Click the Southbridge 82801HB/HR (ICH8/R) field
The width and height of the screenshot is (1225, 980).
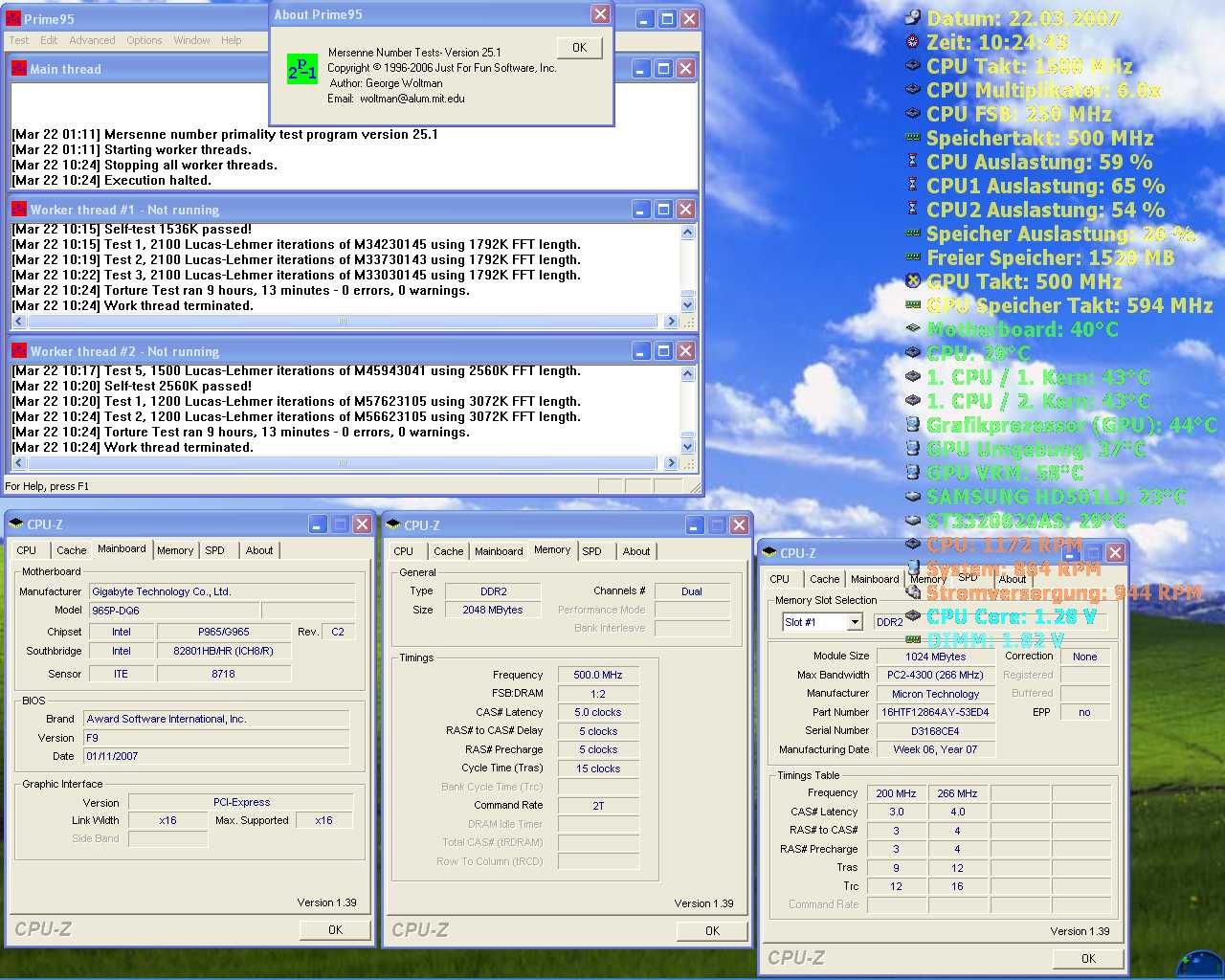[x=224, y=651]
